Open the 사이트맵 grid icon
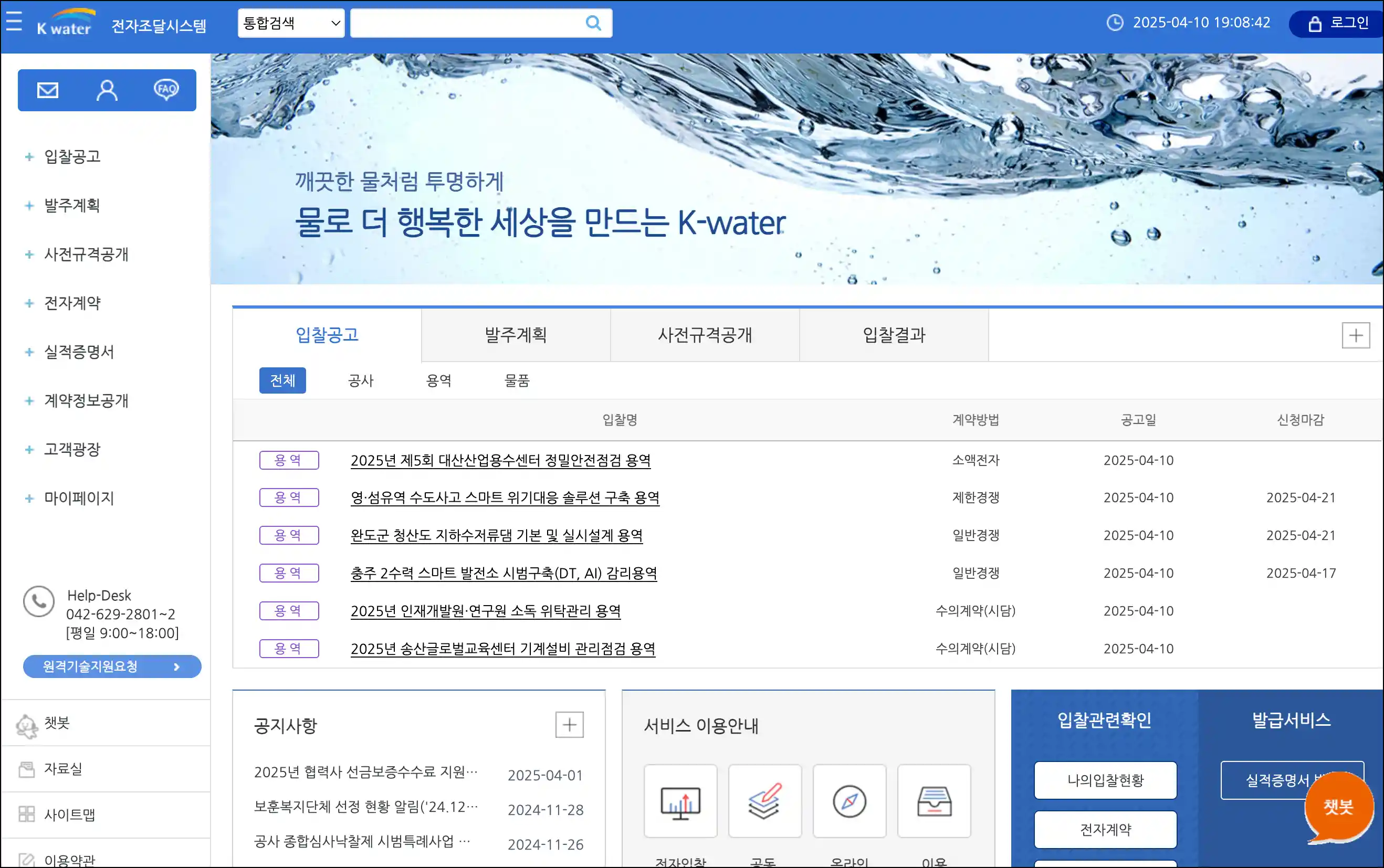 coord(26,814)
